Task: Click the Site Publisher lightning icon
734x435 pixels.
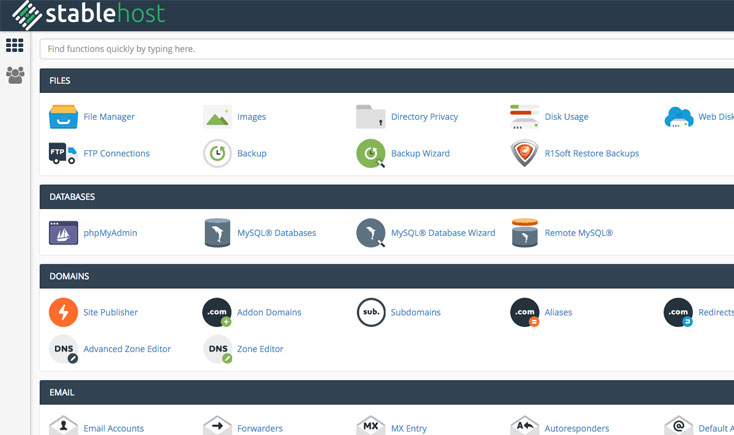Action: pyautogui.click(x=63, y=312)
